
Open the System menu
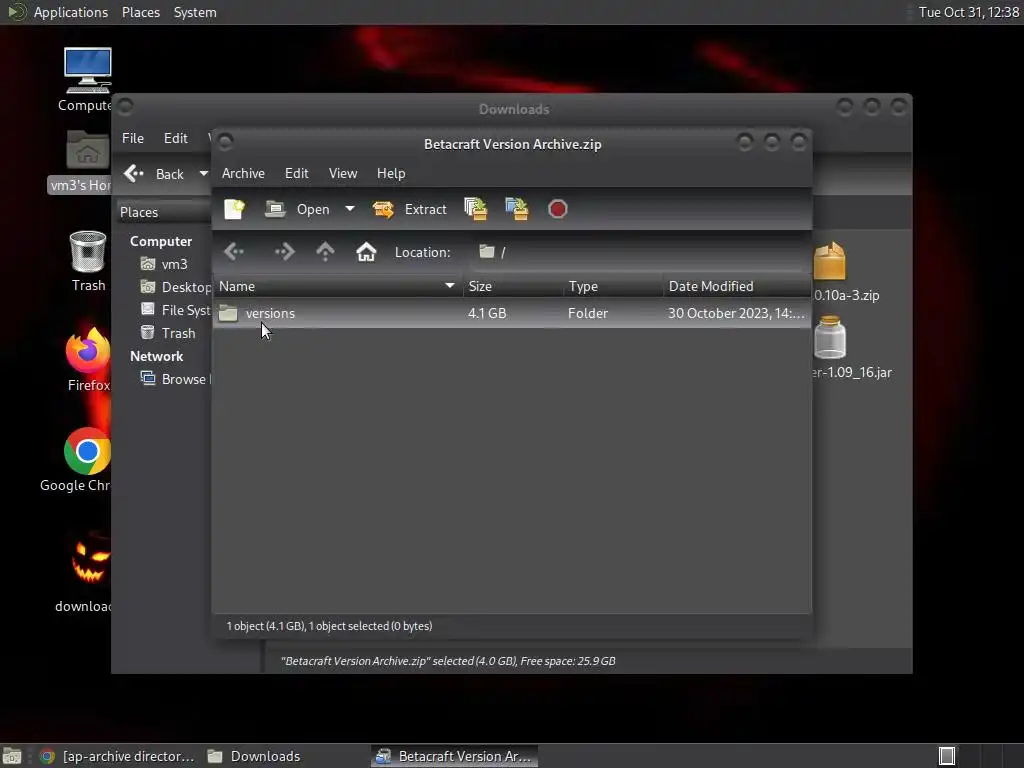(195, 12)
